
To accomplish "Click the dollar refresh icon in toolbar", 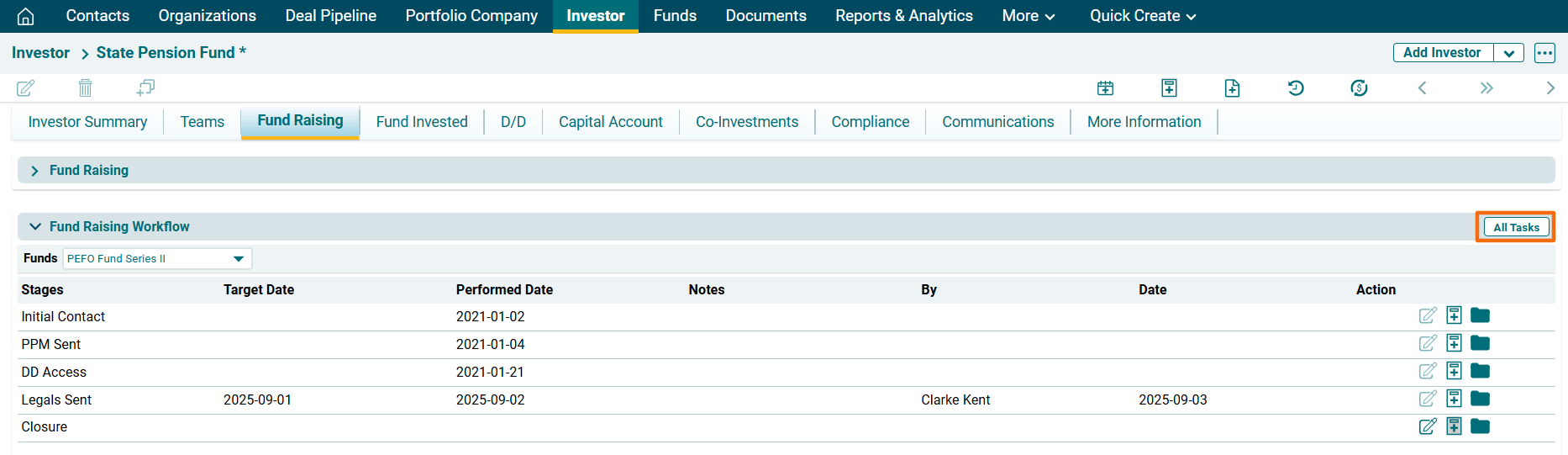I will pyautogui.click(x=1359, y=87).
